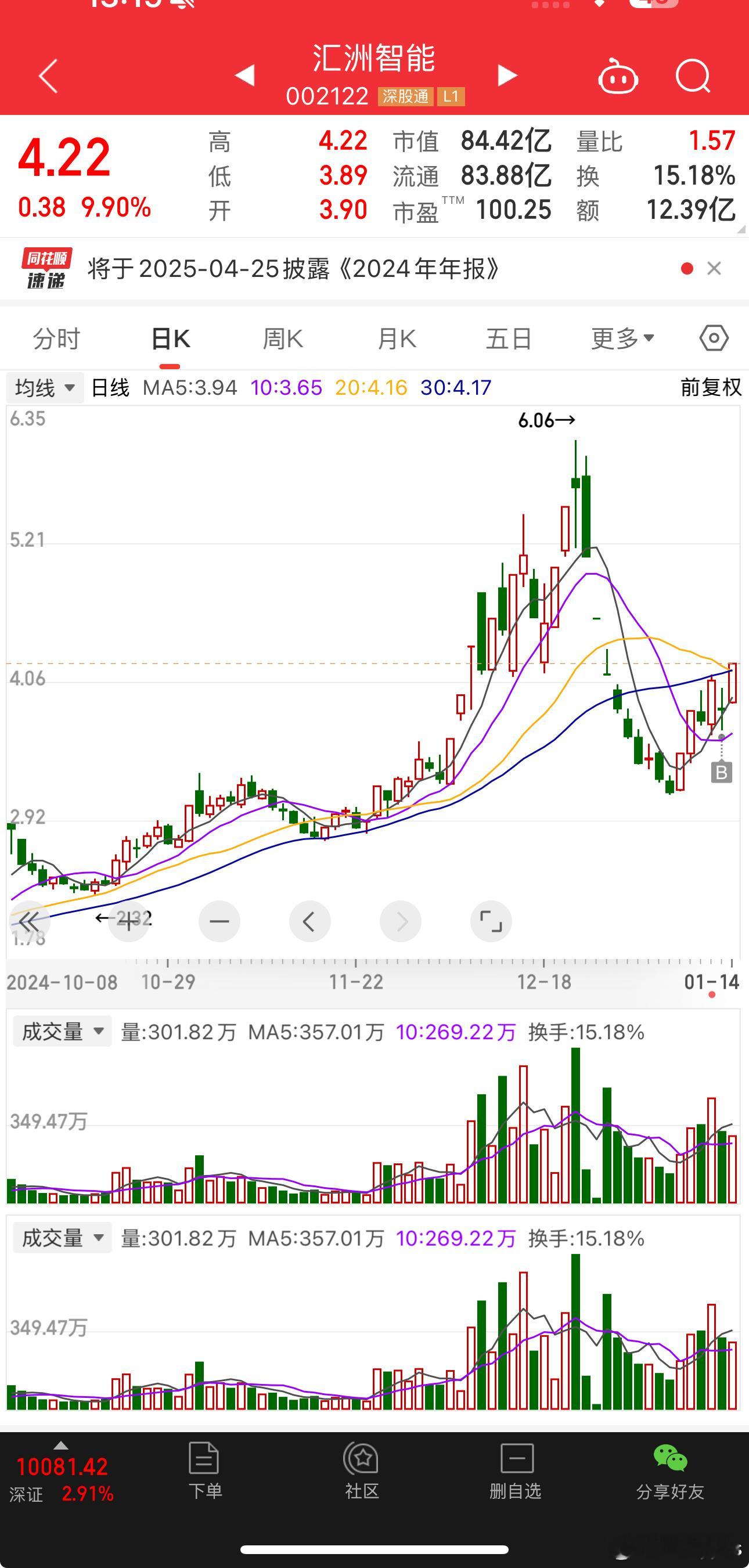Switch to the 五日 tab
The image size is (749, 1568).
[509, 338]
